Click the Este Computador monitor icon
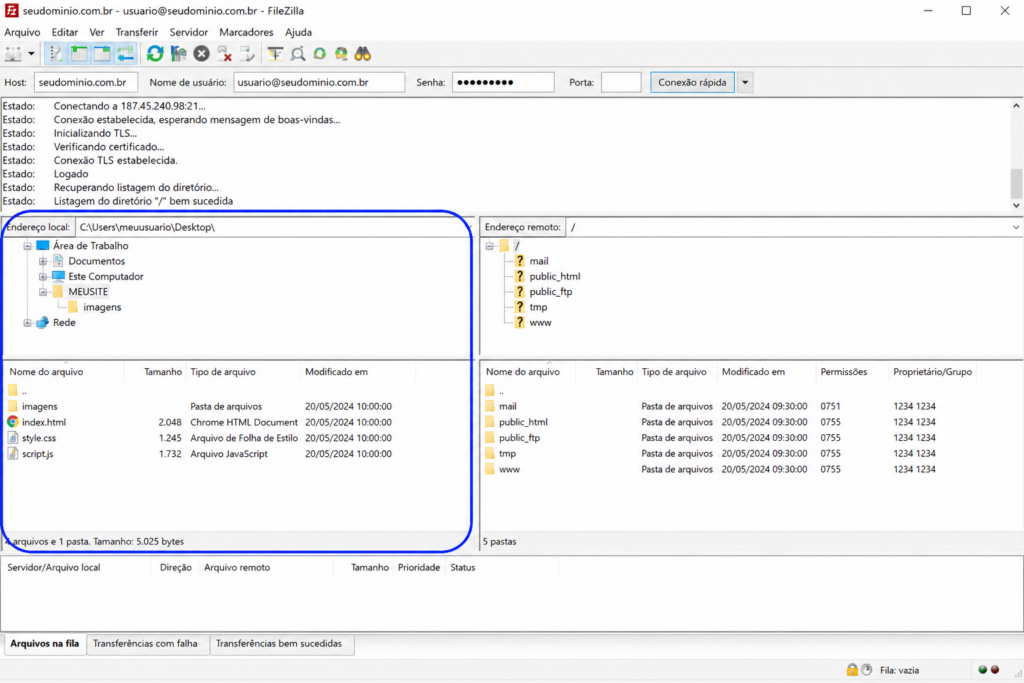This screenshot has height=683, width=1024. point(58,276)
